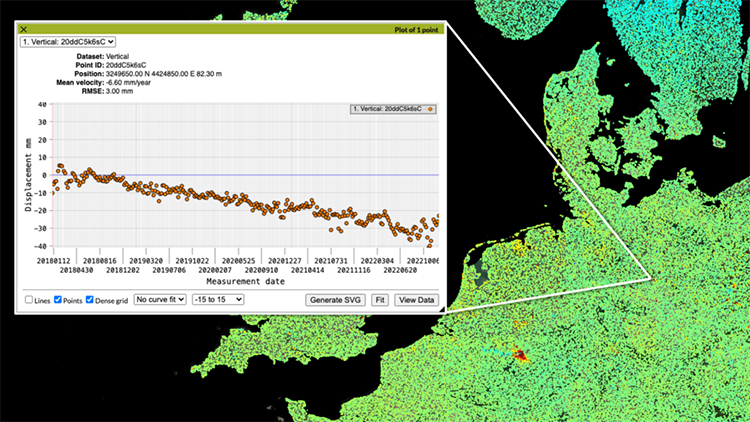Click the Measurement date axis title
The width and height of the screenshot is (750, 422).
pyautogui.click(x=245, y=281)
